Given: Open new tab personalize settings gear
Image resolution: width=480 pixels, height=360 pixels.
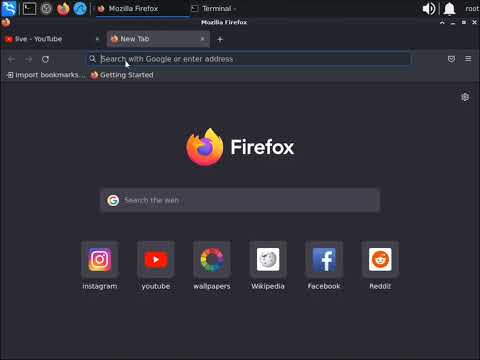Looking at the screenshot, I should [465, 97].
